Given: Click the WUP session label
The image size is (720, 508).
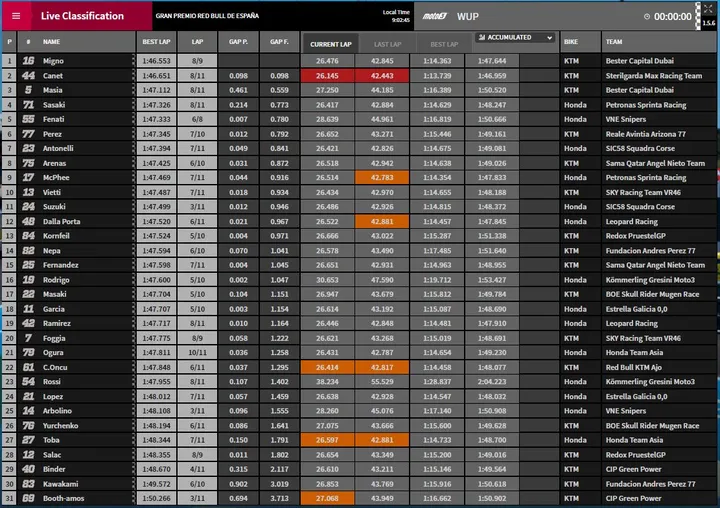Looking at the screenshot, I should (x=467, y=17).
